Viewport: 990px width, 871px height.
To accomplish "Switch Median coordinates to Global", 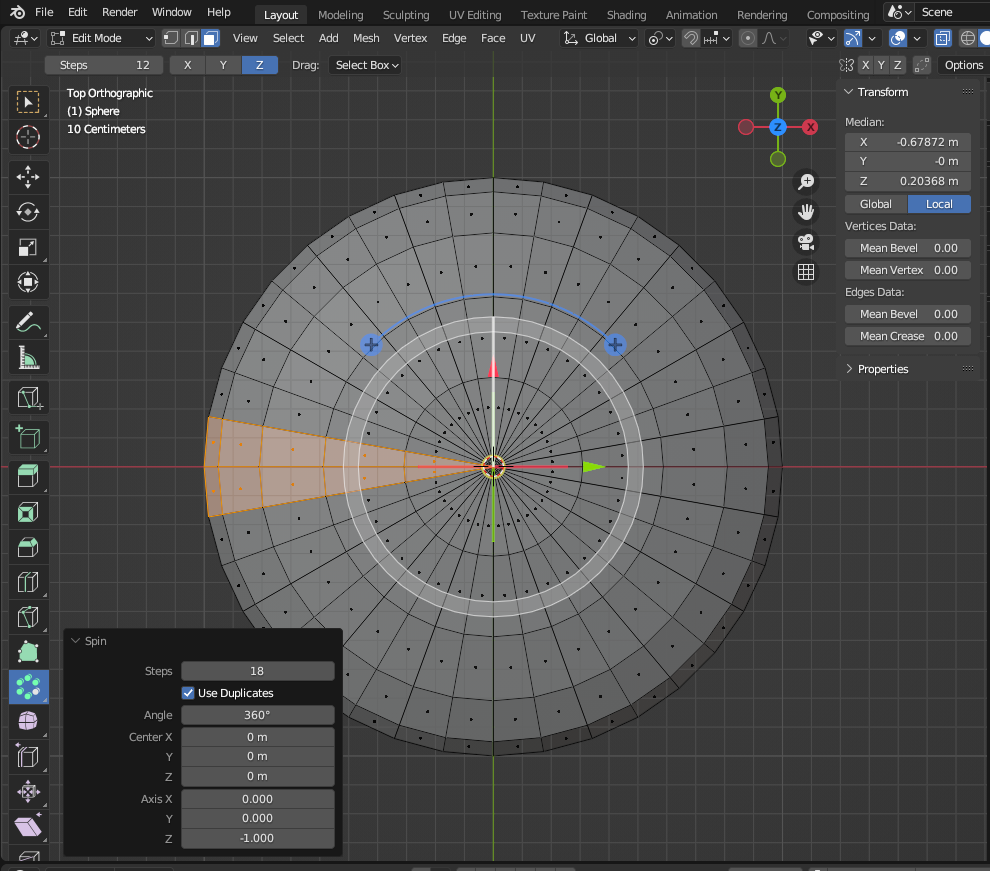I will (875, 204).
